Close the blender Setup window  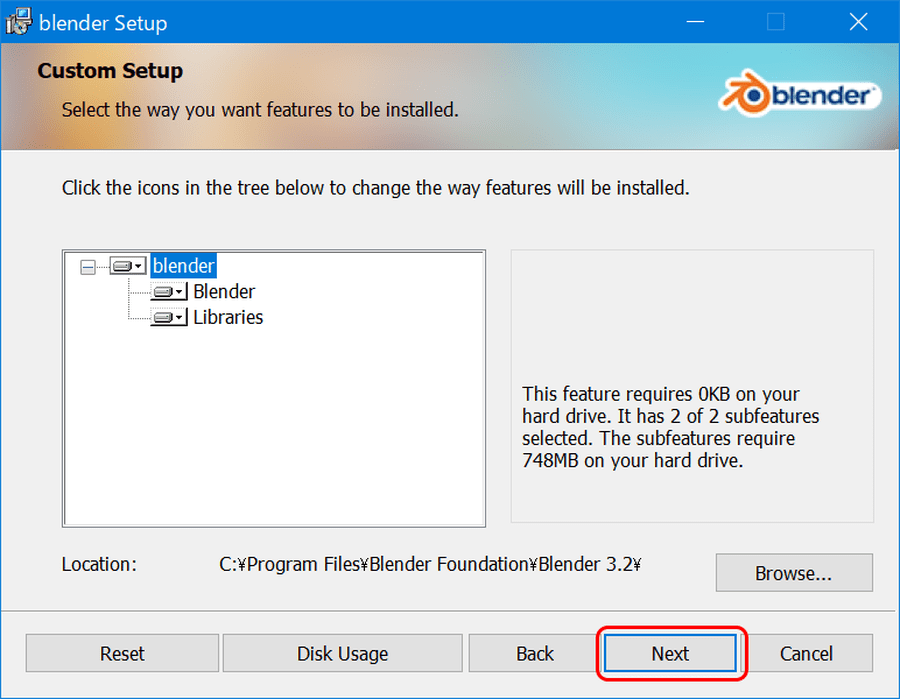click(x=858, y=21)
